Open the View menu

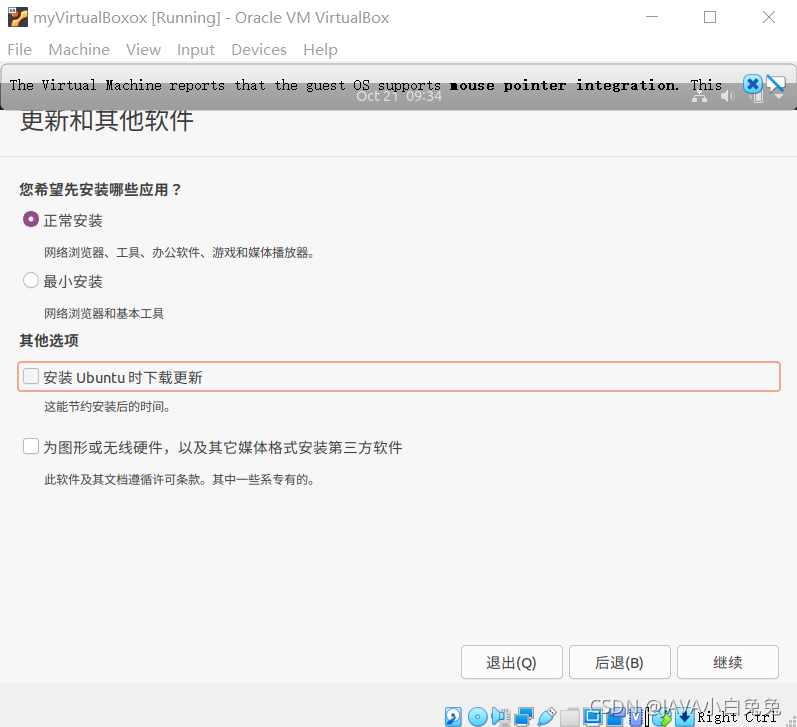pos(143,49)
